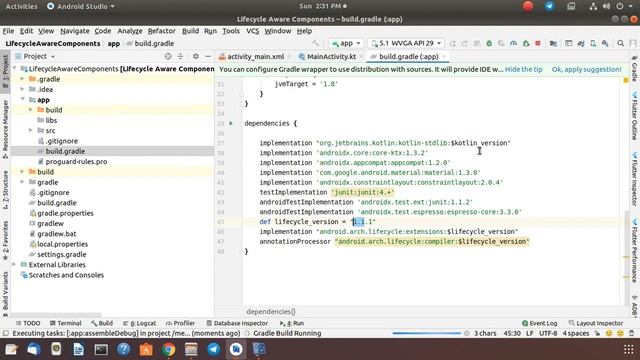
Task: Open the VCS menu
Action: [x=253, y=31]
